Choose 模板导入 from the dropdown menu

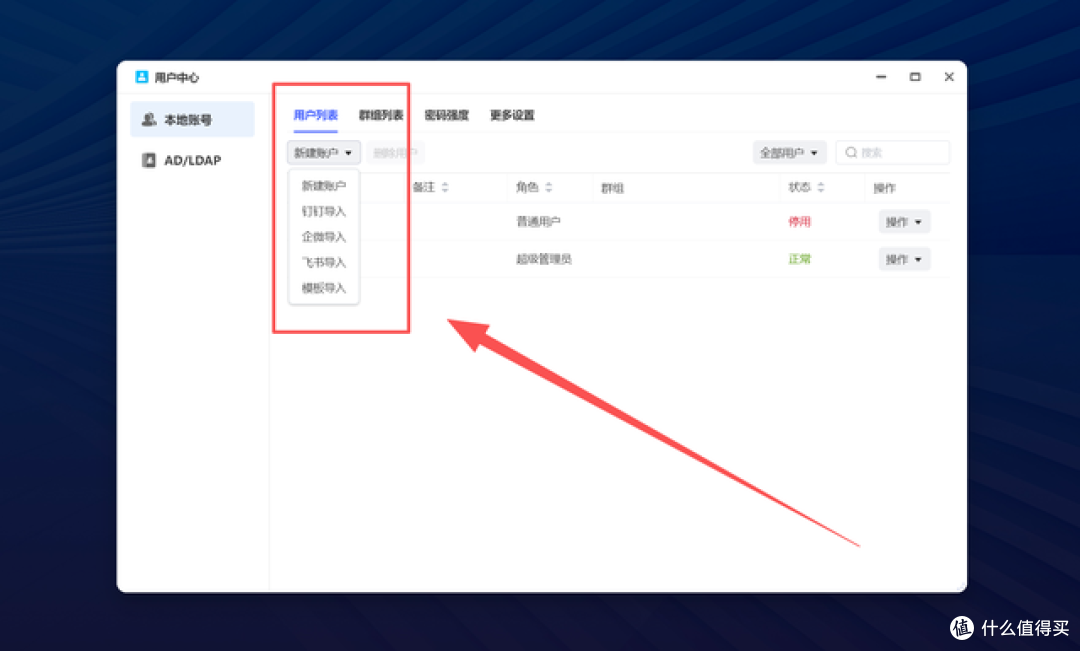[x=324, y=288]
